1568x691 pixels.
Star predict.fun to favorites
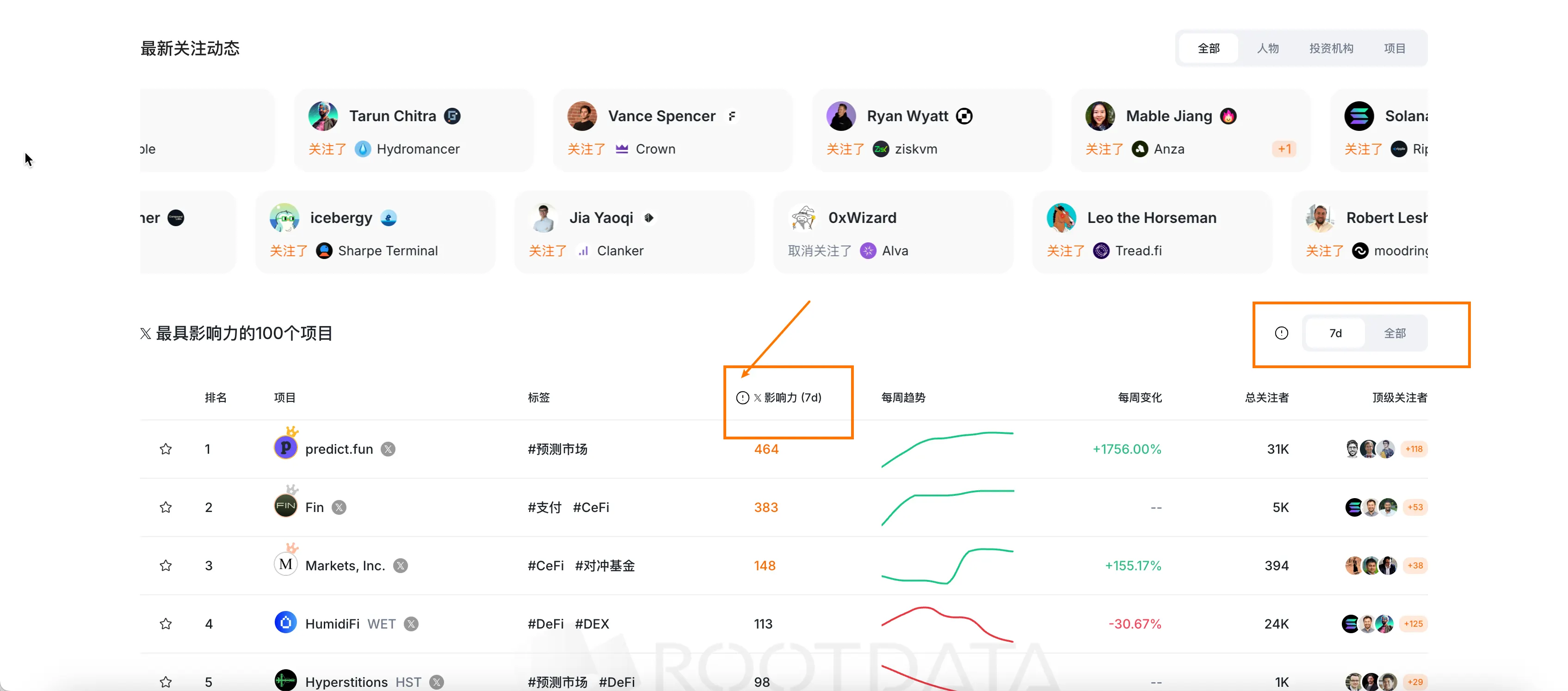pyautogui.click(x=166, y=449)
